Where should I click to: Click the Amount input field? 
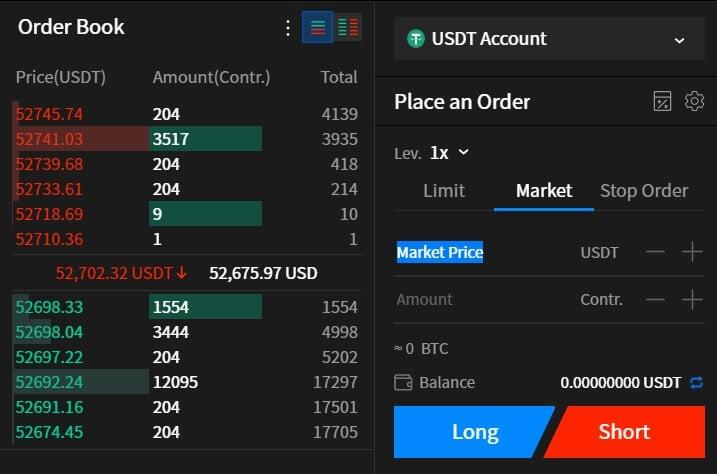[x=485, y=299]
